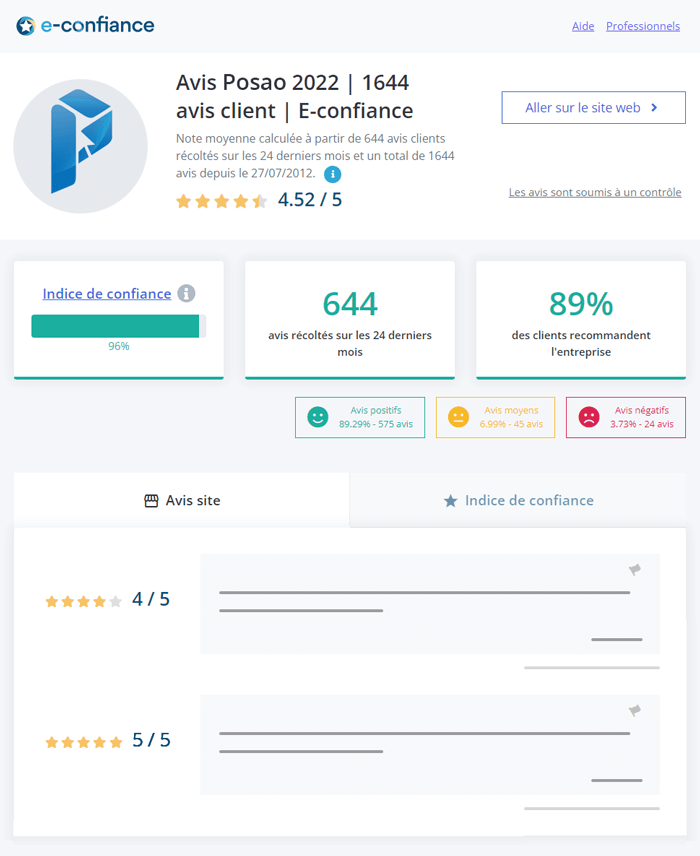
Task: Filter by Avis négatifs 3.73%
Action: point(626,418)
